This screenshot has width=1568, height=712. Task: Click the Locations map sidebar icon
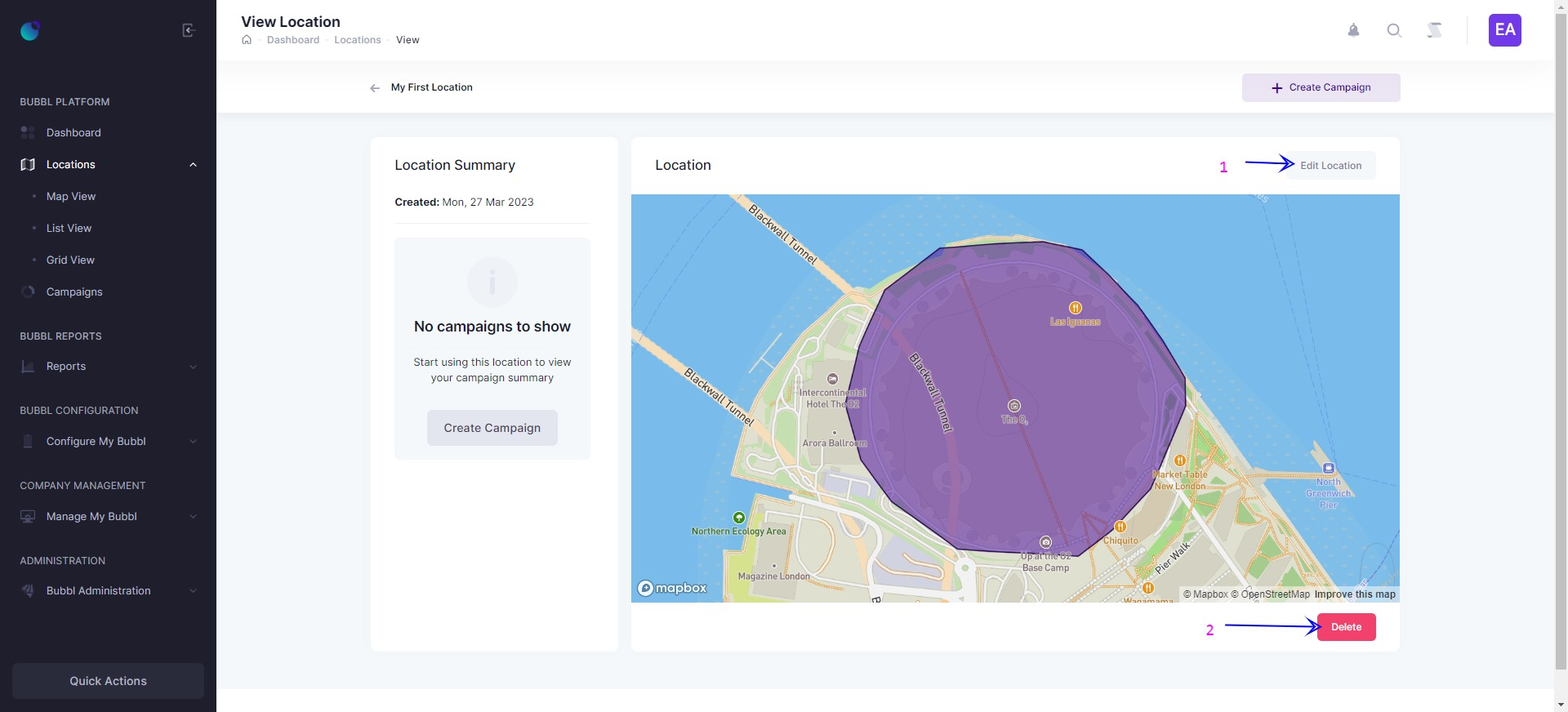coord(28,164)
